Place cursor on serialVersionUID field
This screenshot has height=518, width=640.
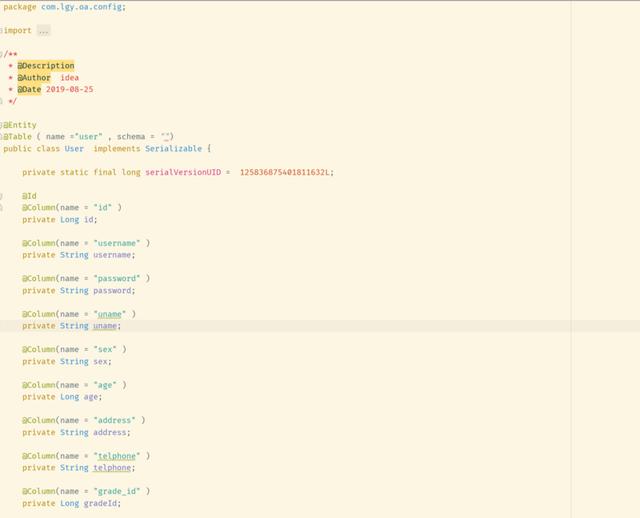point(183,172)
